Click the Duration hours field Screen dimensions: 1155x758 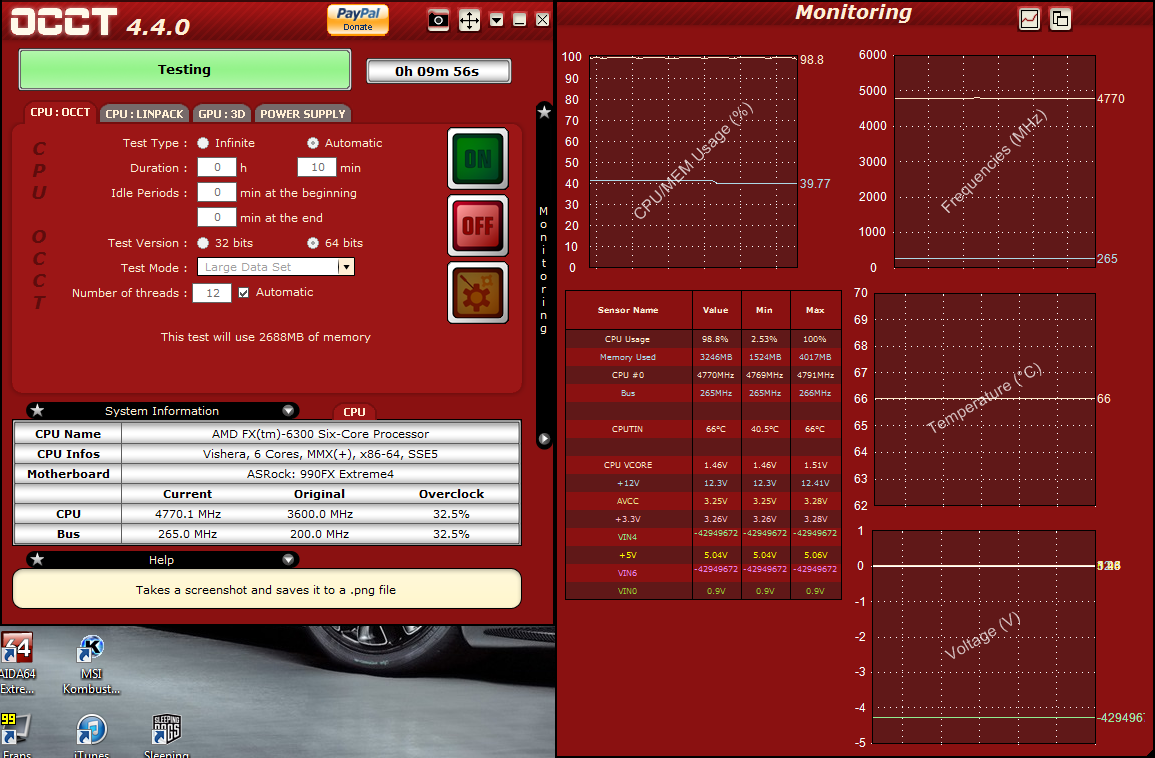tap(217, 167)
